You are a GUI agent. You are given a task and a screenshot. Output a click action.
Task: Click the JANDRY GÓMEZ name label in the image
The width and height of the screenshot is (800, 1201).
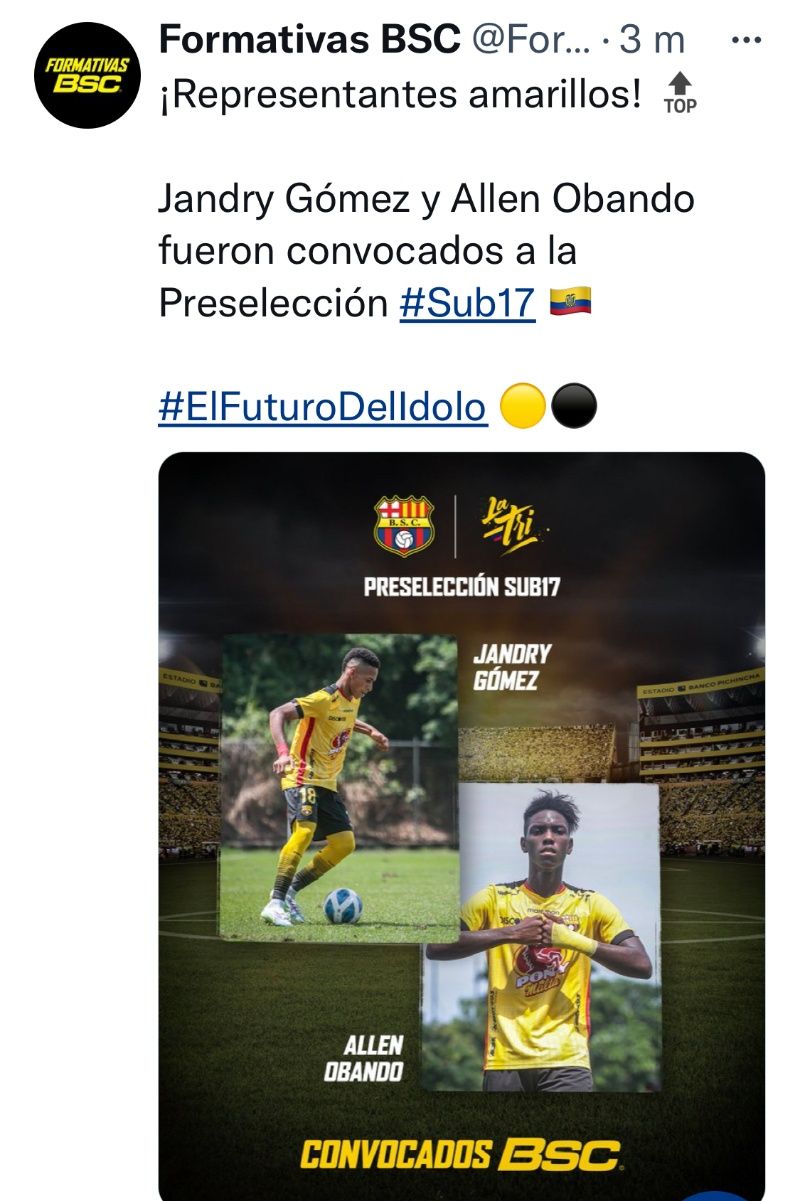(x=512, y=667)
